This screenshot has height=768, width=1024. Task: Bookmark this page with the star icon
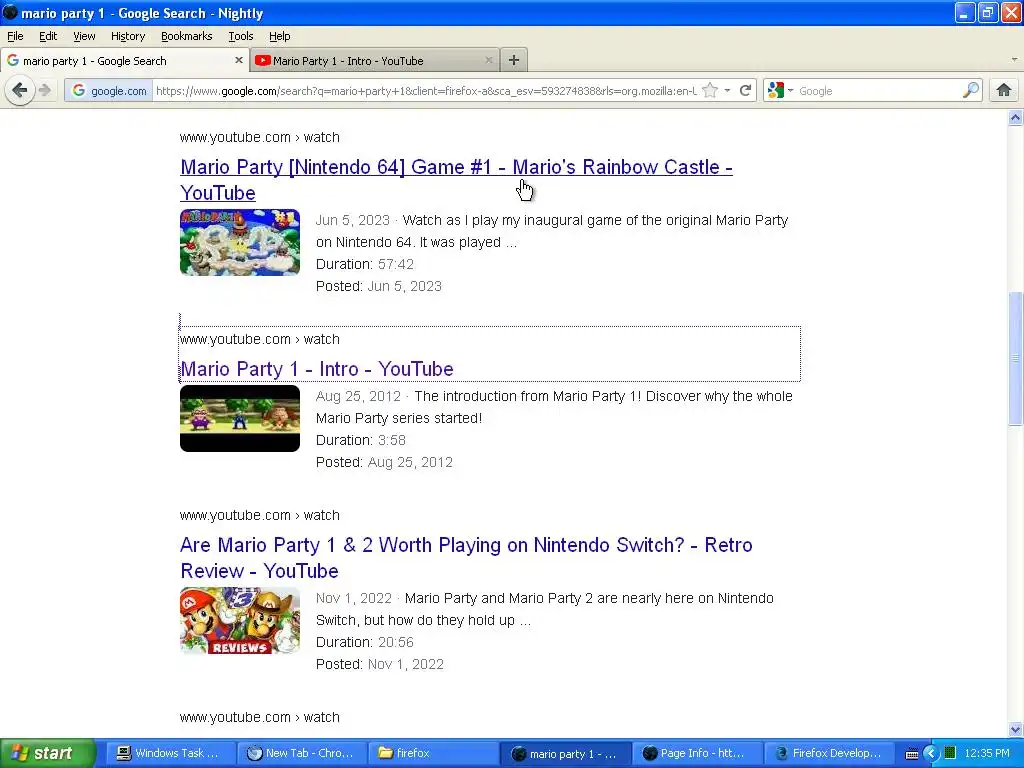pyautogui.click(x=711, y=90)
